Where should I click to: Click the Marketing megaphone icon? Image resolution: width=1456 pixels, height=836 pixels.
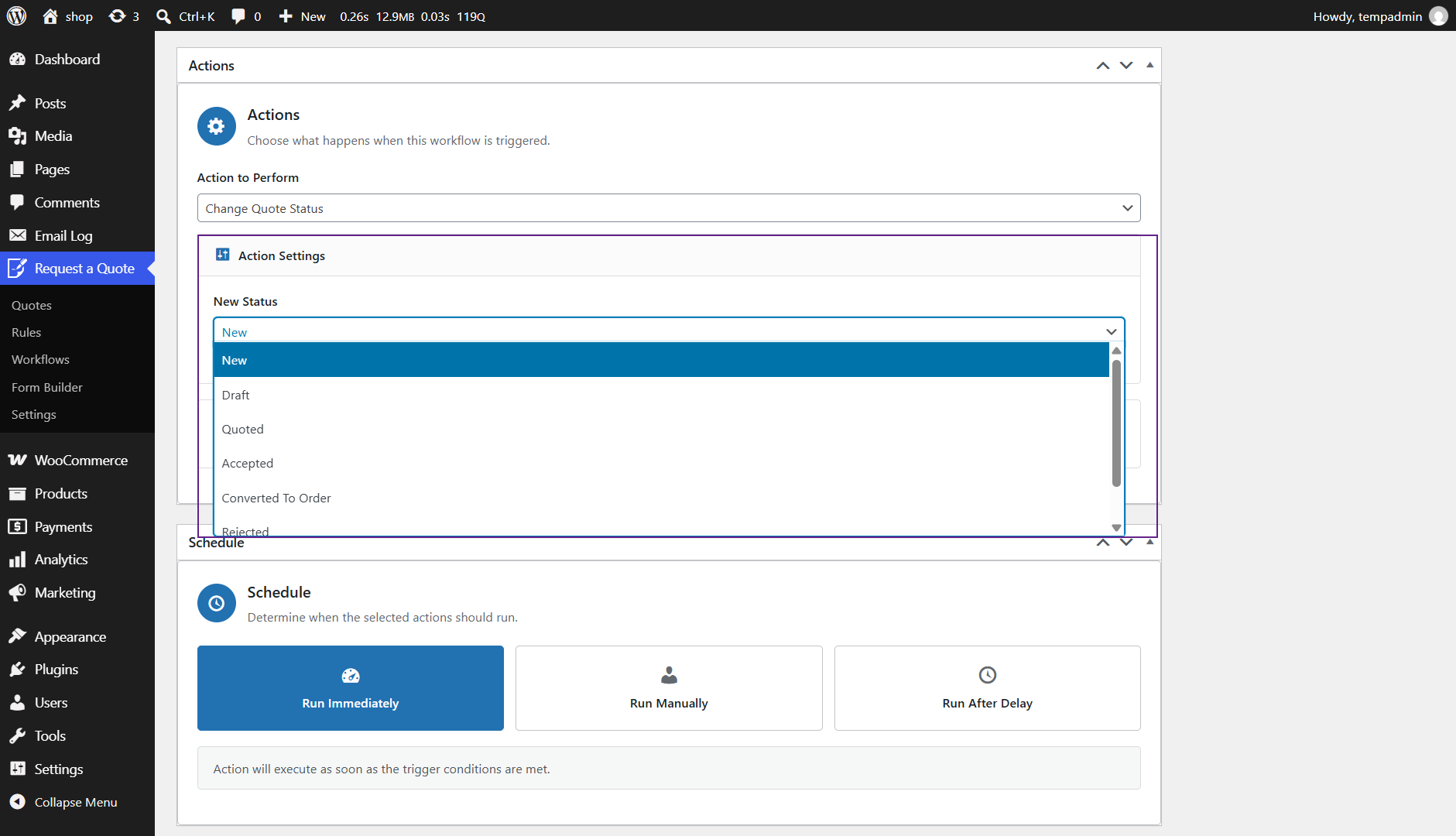(17, 593)
